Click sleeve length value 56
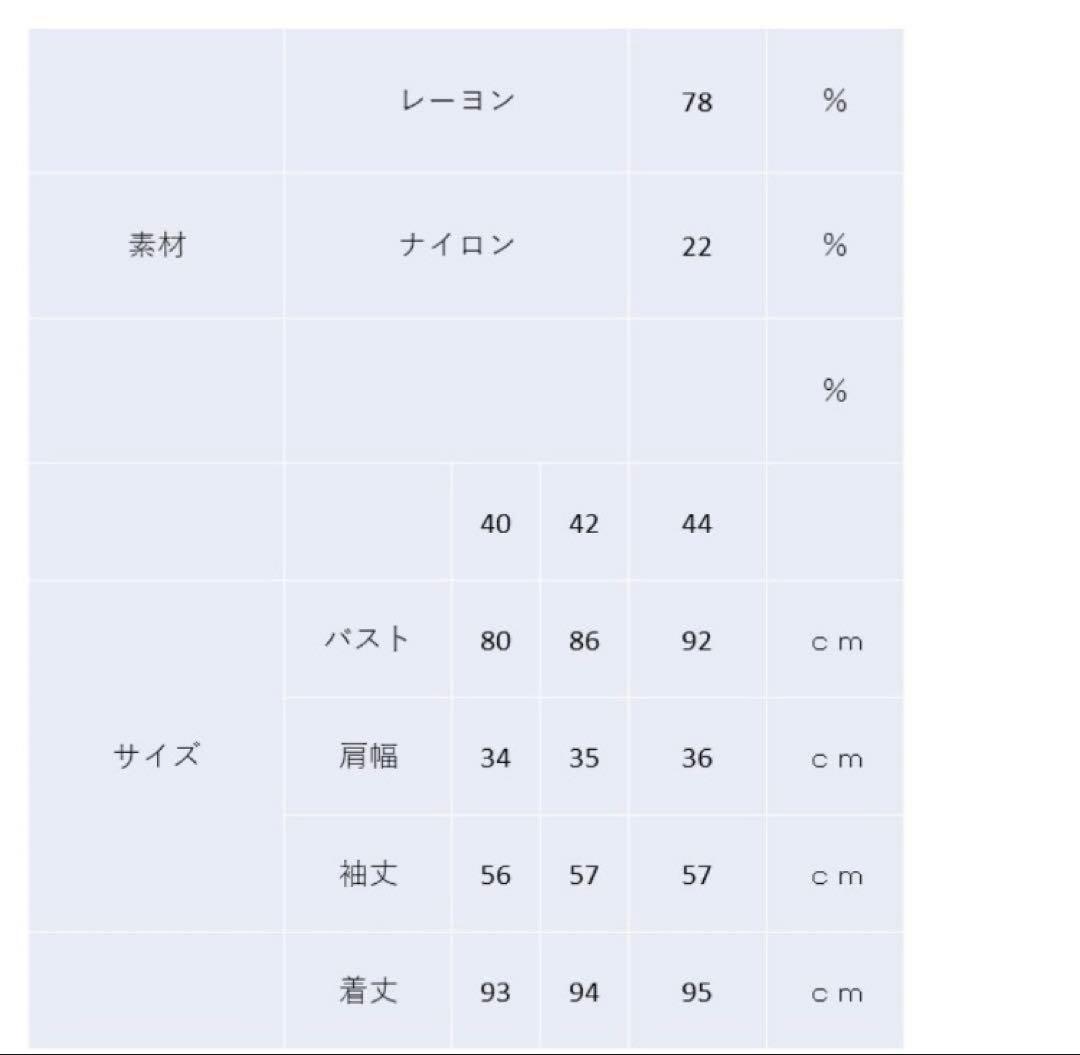The height and width of the screenshot is (1055, 1080). coord(495,876)
